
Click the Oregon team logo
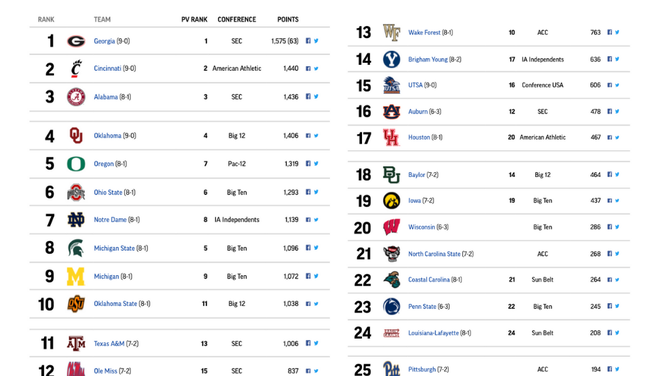76,164
